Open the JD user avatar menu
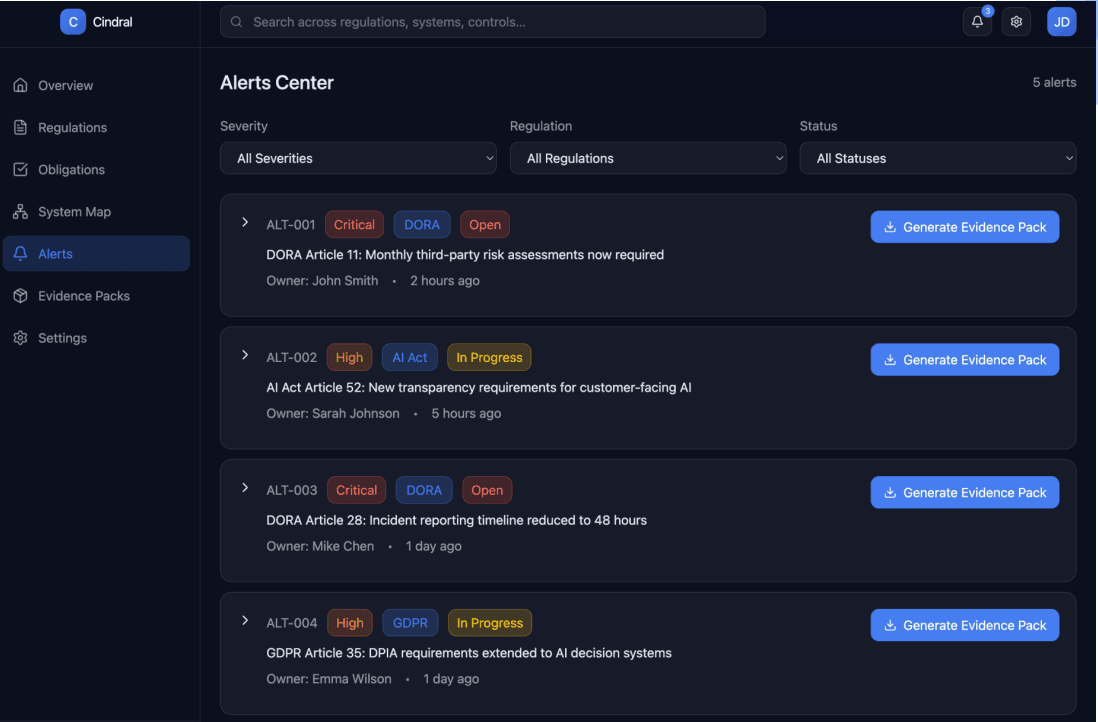 (1061, 21)
